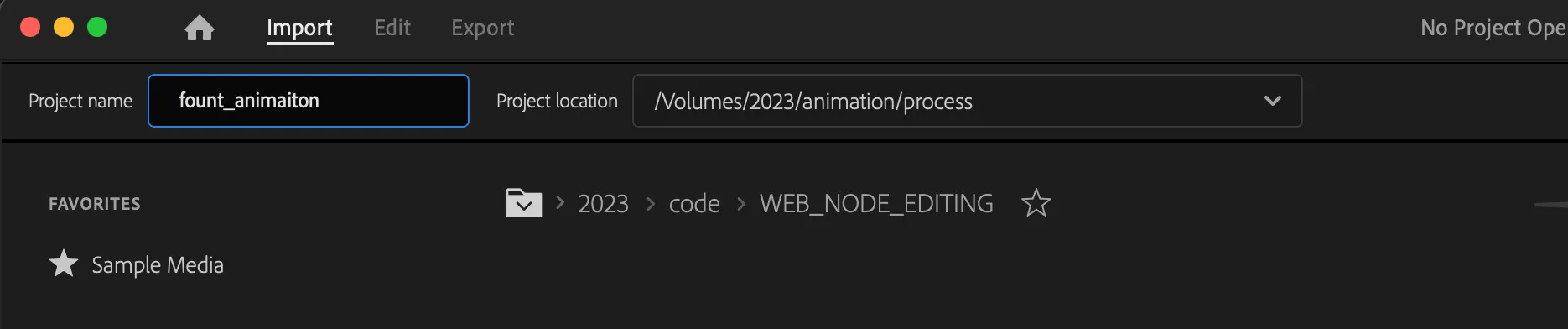
Task: Switch to the Edit tab
Action: 392,28
